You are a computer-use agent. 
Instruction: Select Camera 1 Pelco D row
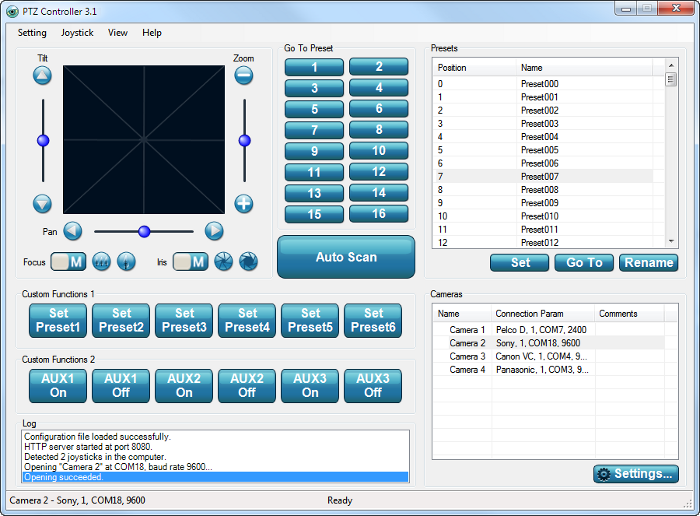click(549, 330)
